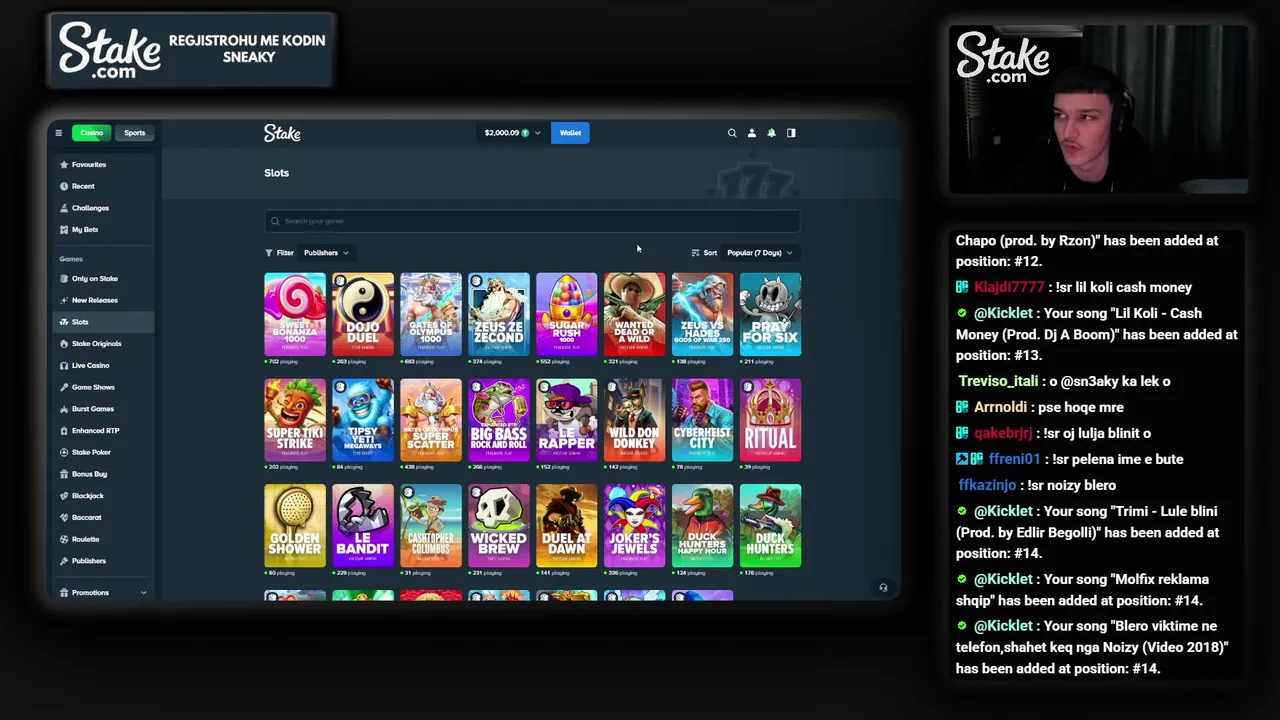Screen dimensions: 1280x720
Task: Click username Klajdi7777 in chat
Action: 1009,287
